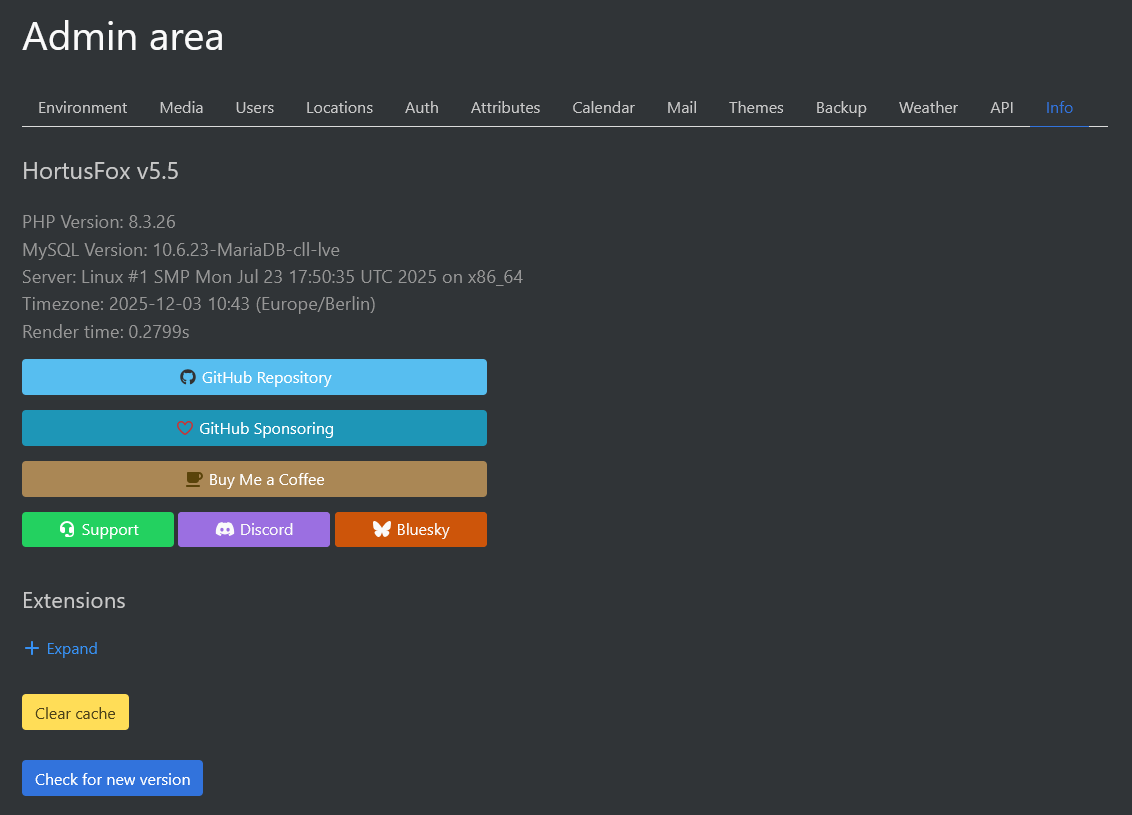Open the Backup tab
Image resolution: width=1132 pixels, height=815 pixels.
coord(840,107)
